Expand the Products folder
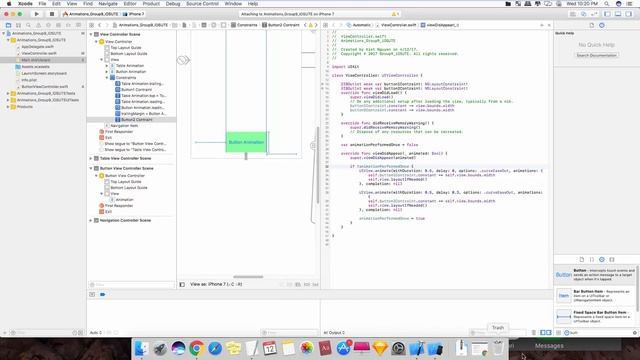This screenshot has width=640, height=360. [x=8, y=107]
